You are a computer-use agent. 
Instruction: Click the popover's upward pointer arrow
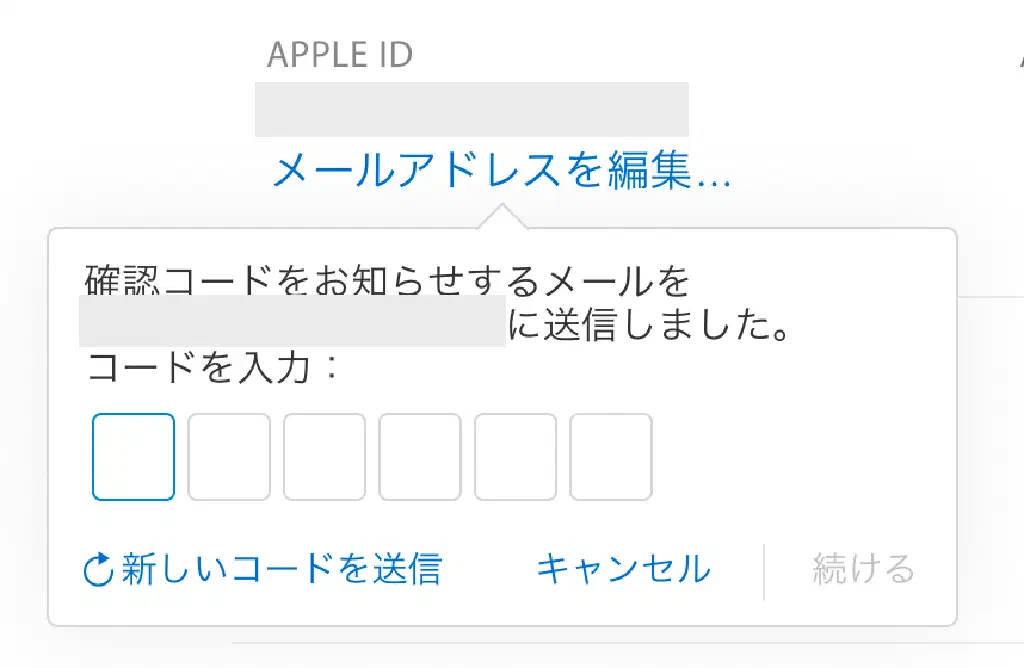tap(503, 216)
